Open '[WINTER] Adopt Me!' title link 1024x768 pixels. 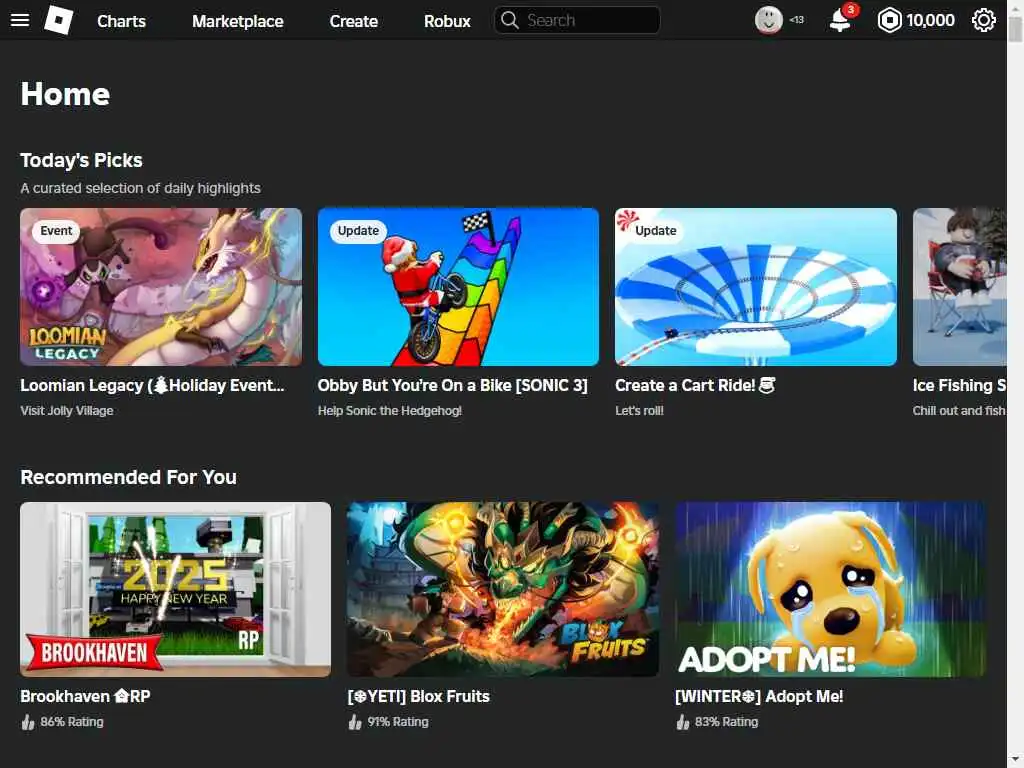(759, 696)
